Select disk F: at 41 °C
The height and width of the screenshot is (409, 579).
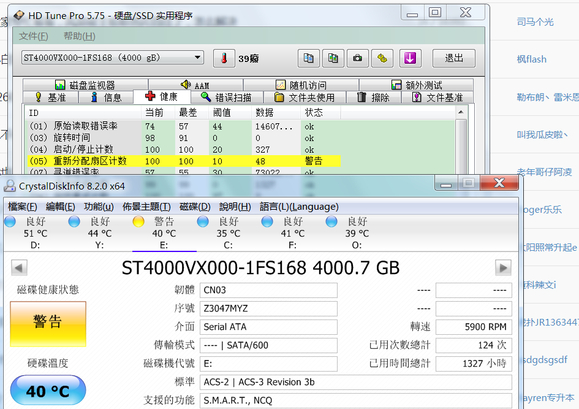click(x=292, y=233)
